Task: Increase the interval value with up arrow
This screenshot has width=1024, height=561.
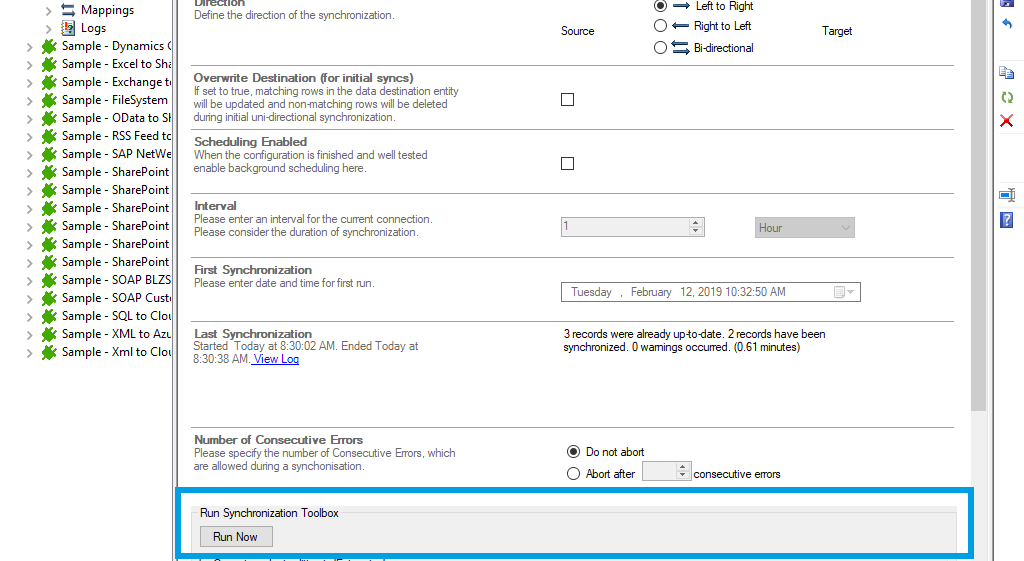Action: click(x=696, y=223)
